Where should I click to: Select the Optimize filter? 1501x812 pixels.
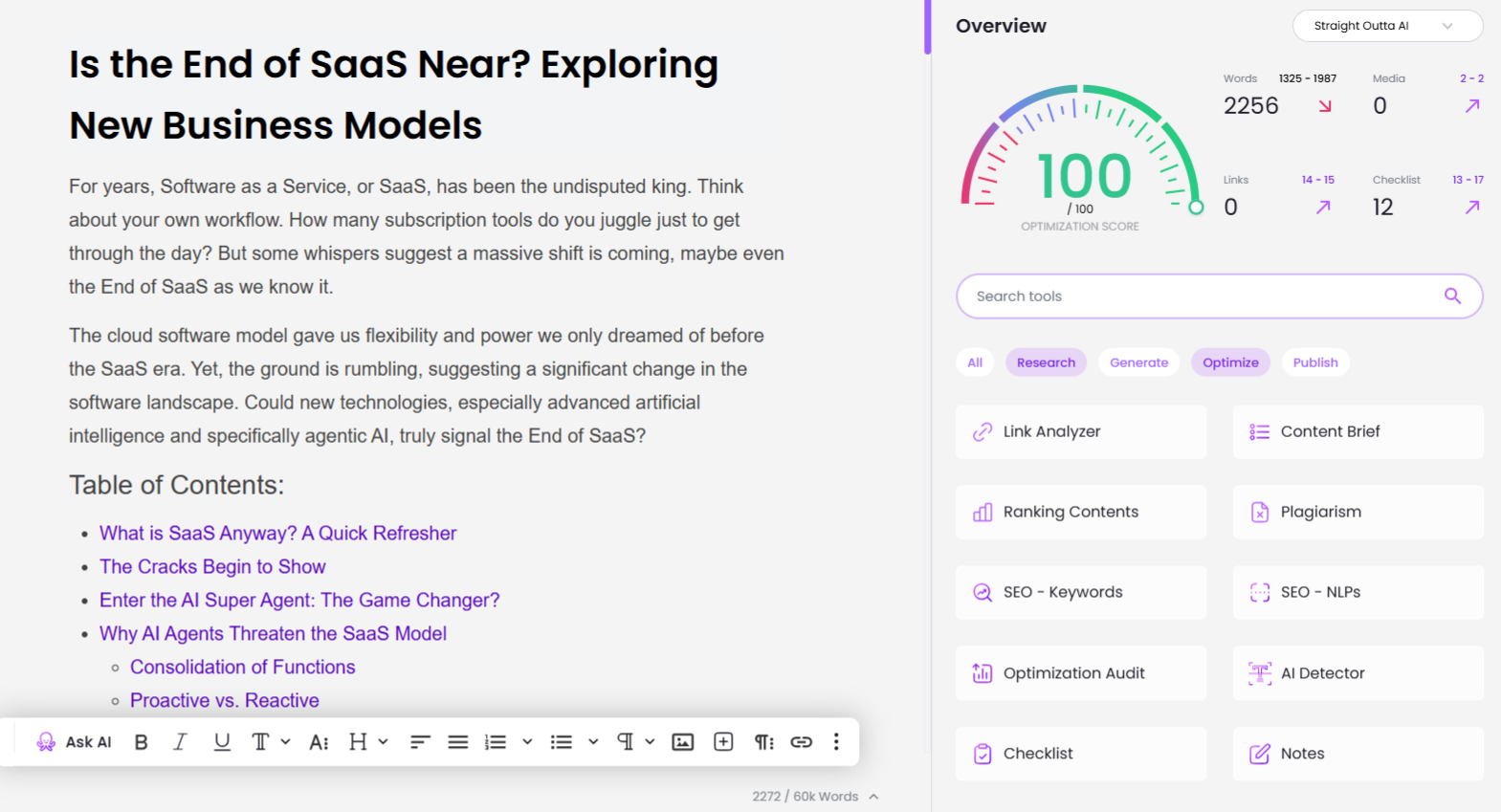coord(1230,362)
